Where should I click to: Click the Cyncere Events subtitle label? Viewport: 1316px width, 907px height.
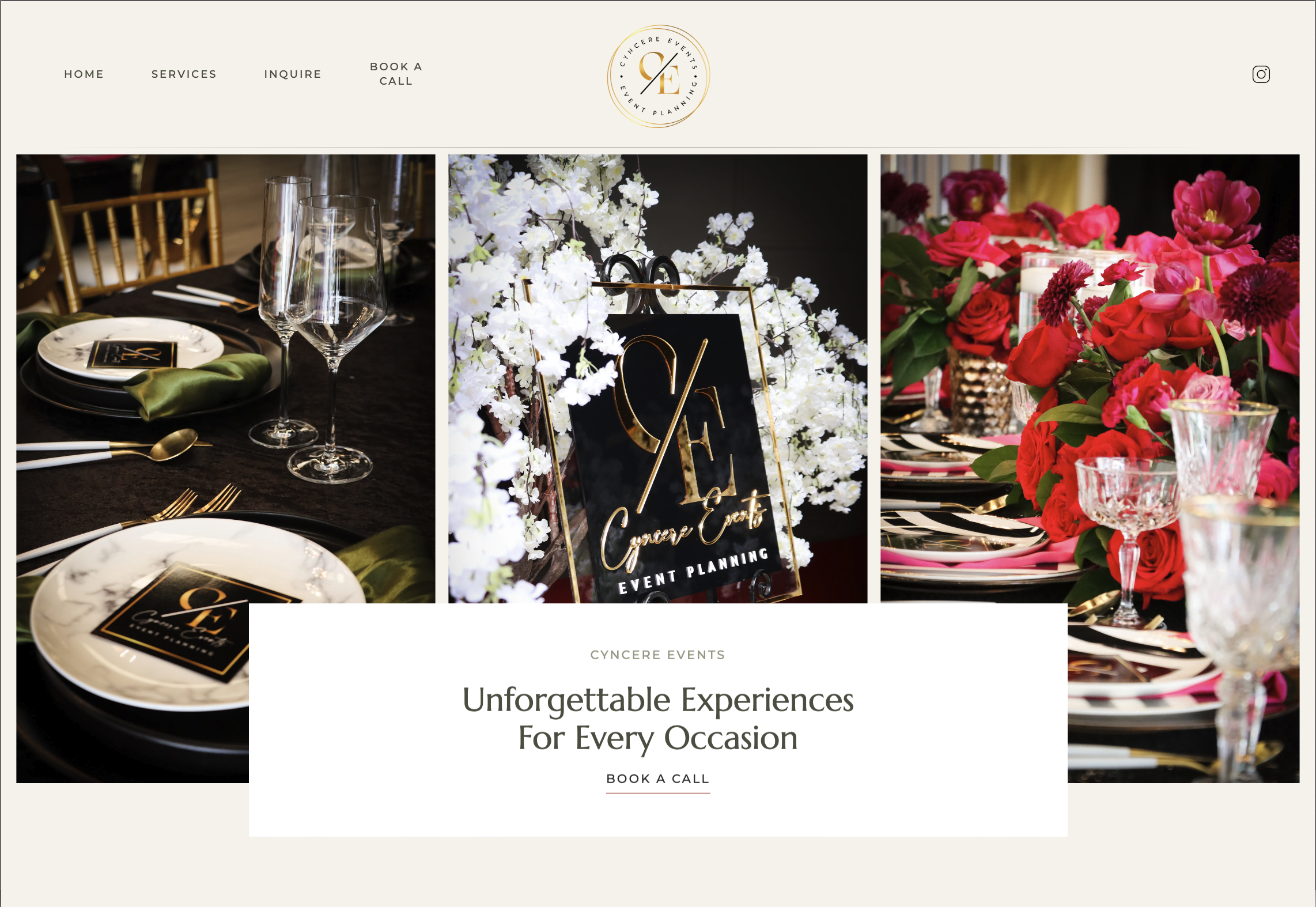tap(657, 655)
